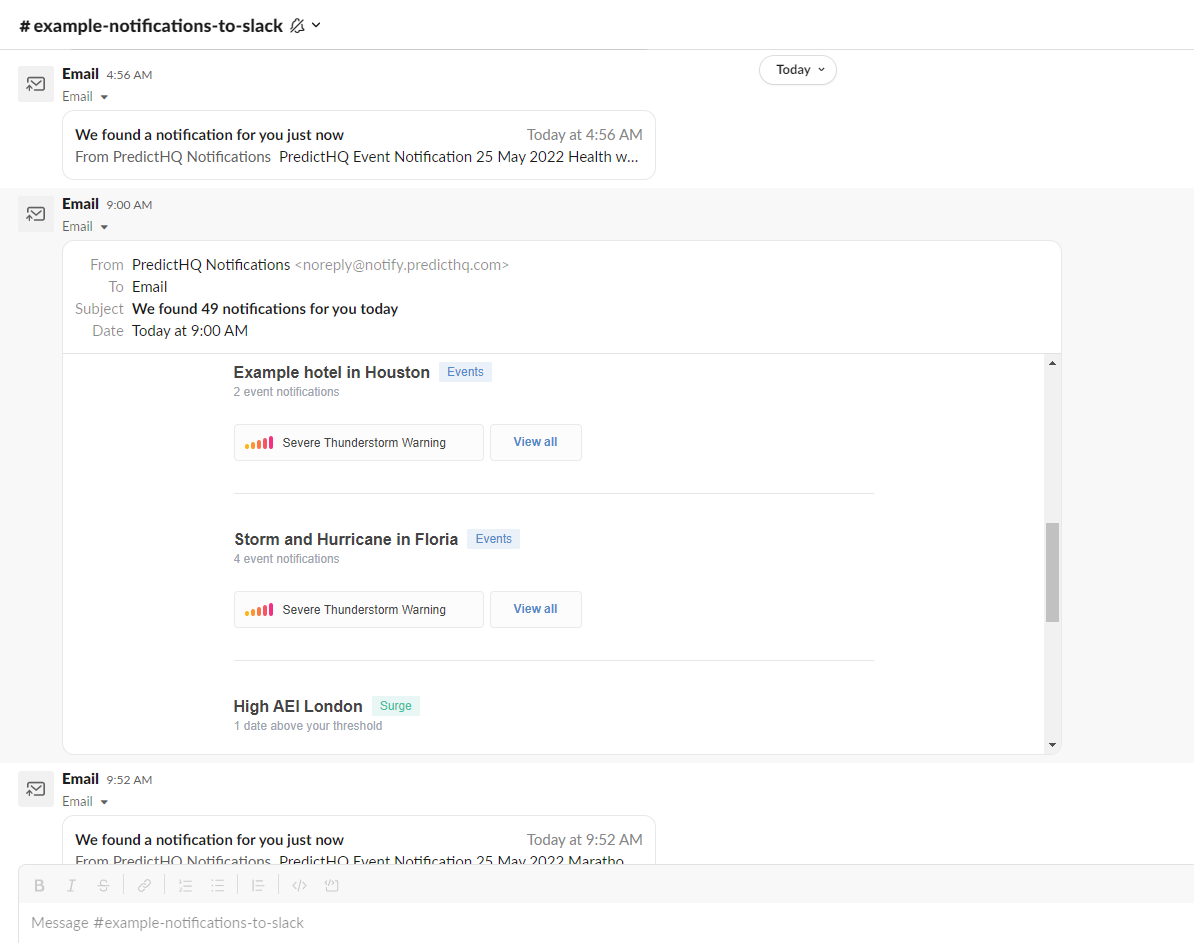Viewport: 1194px width, 943px height.
Task: Click the Email app avatar at 9:52 AM
Action: point(36,789)
